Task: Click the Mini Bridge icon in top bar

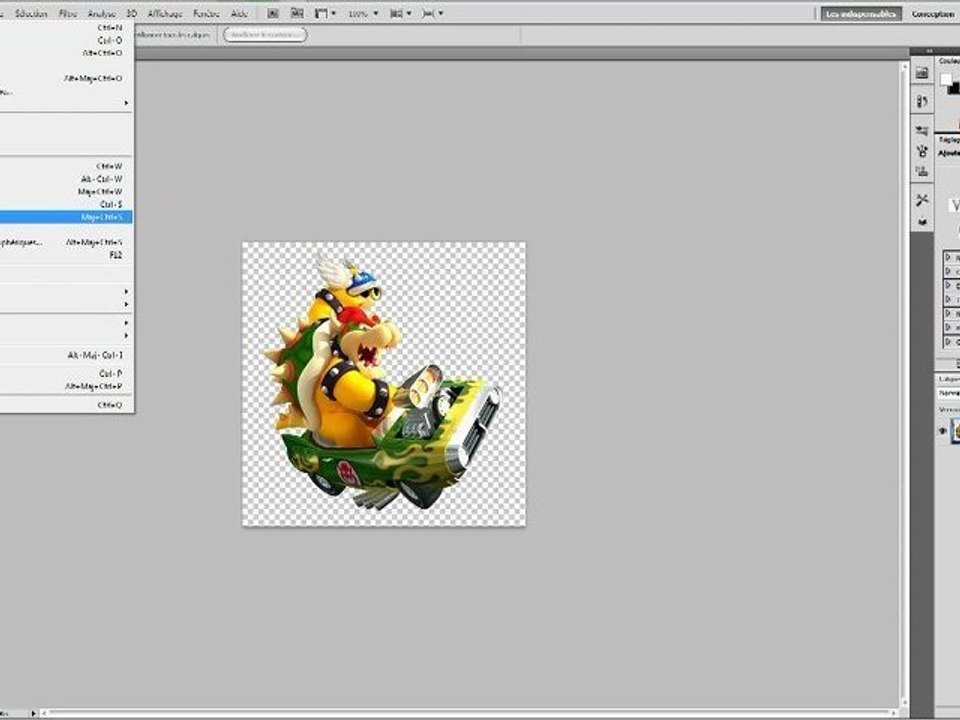Action: tap(297, 13)
